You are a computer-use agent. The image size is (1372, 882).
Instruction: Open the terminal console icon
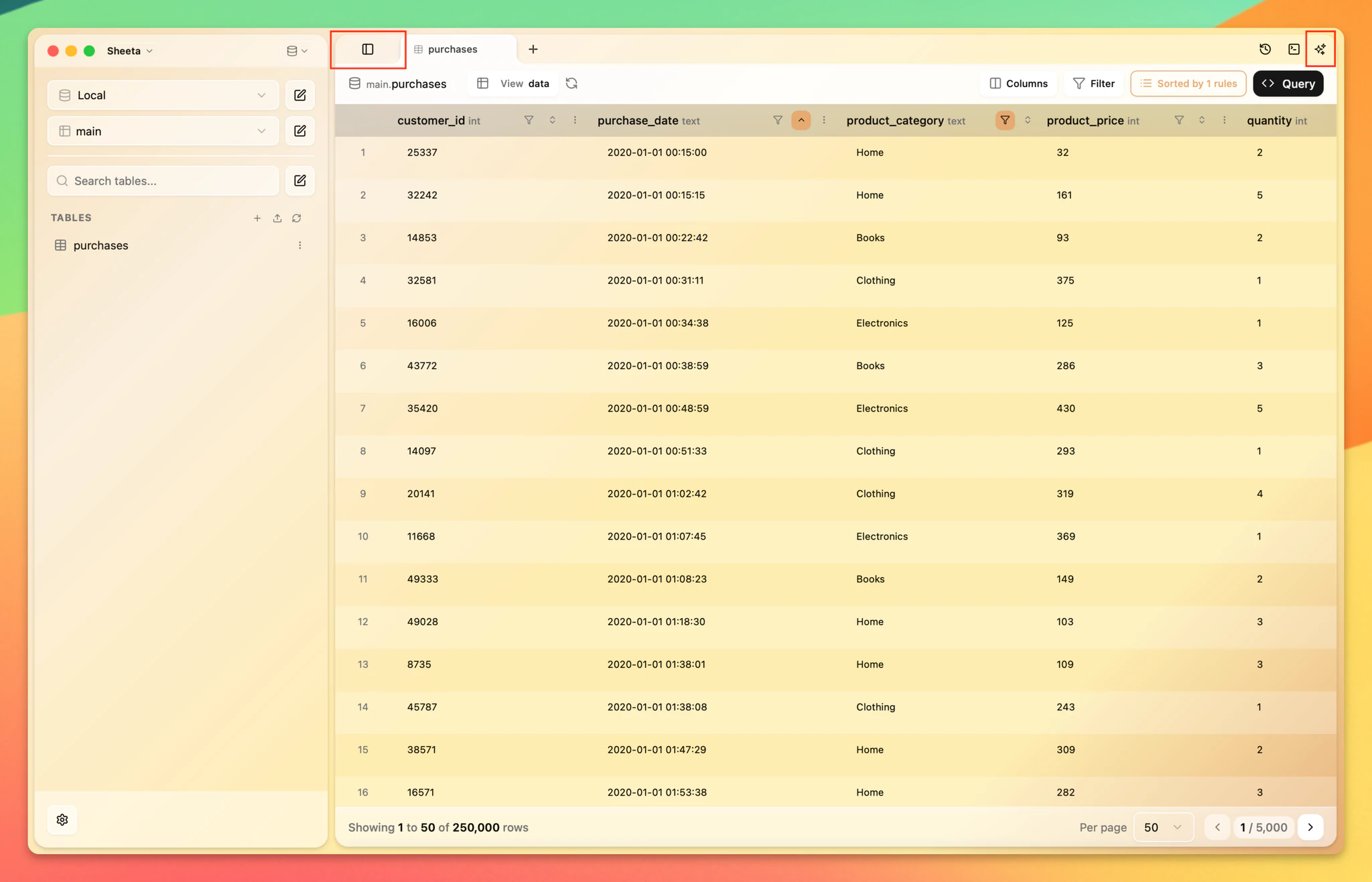(1294, 50)
